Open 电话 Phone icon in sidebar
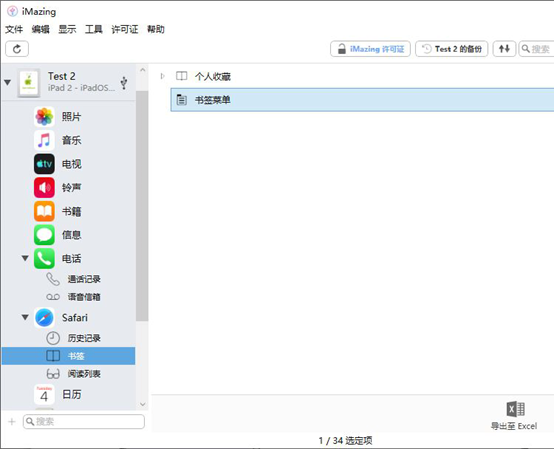This screenshot has width=554, height=449. pos(44,259)
